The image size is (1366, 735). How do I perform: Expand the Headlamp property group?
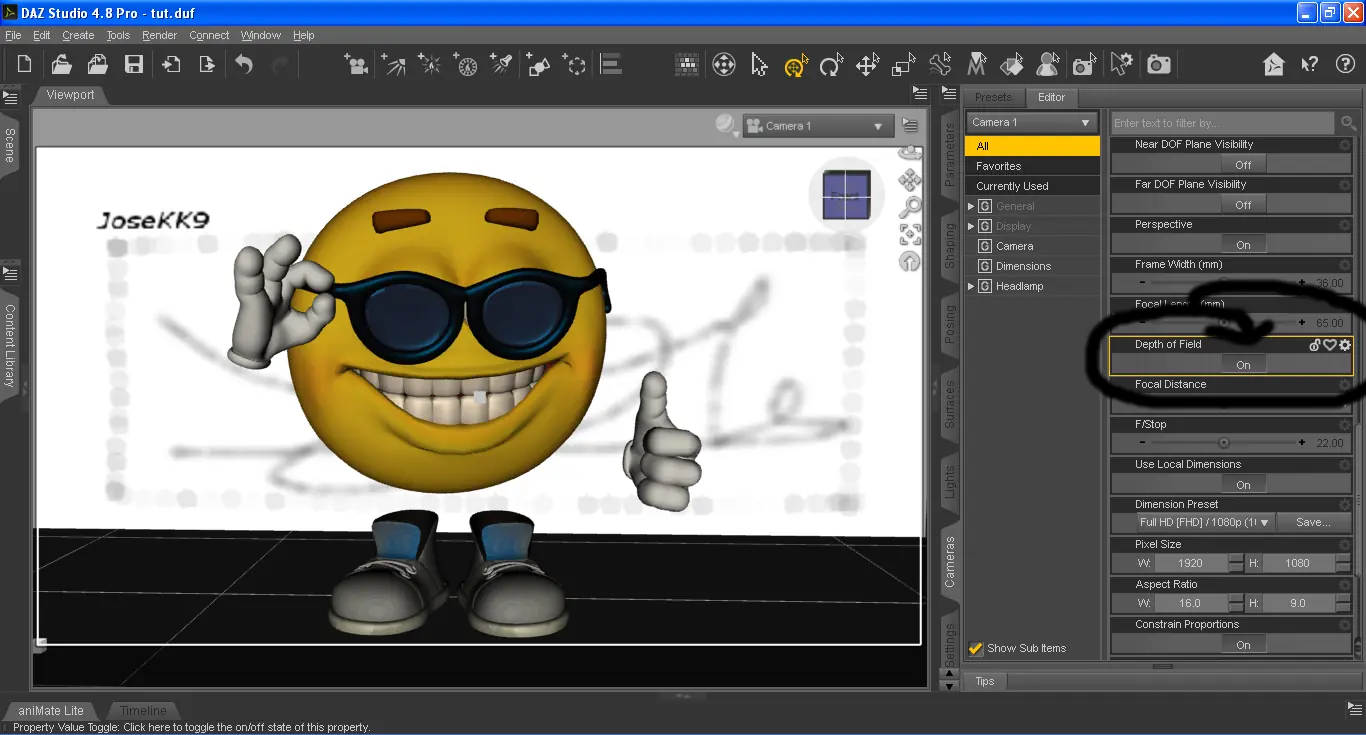tap(970, 286)
